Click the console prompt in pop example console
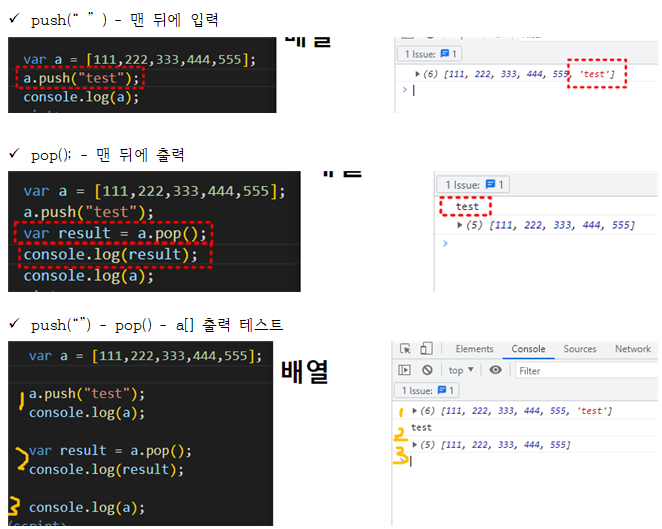 pyautogui.click(x=445, y=243)
